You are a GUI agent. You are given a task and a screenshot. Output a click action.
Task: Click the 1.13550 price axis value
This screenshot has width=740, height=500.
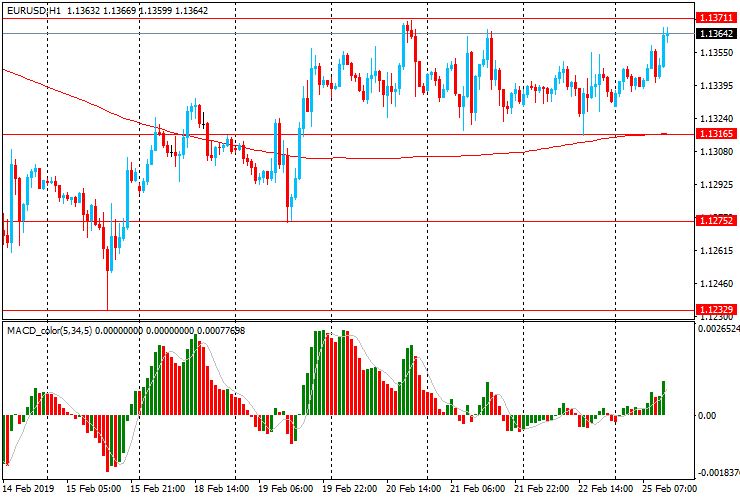coord(714,53)
